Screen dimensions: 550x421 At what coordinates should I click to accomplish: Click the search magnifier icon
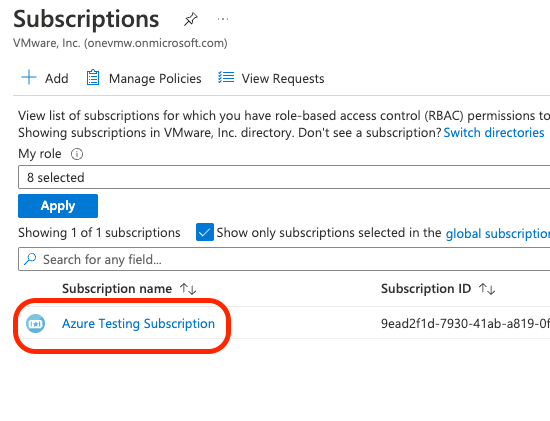(30, 259)
